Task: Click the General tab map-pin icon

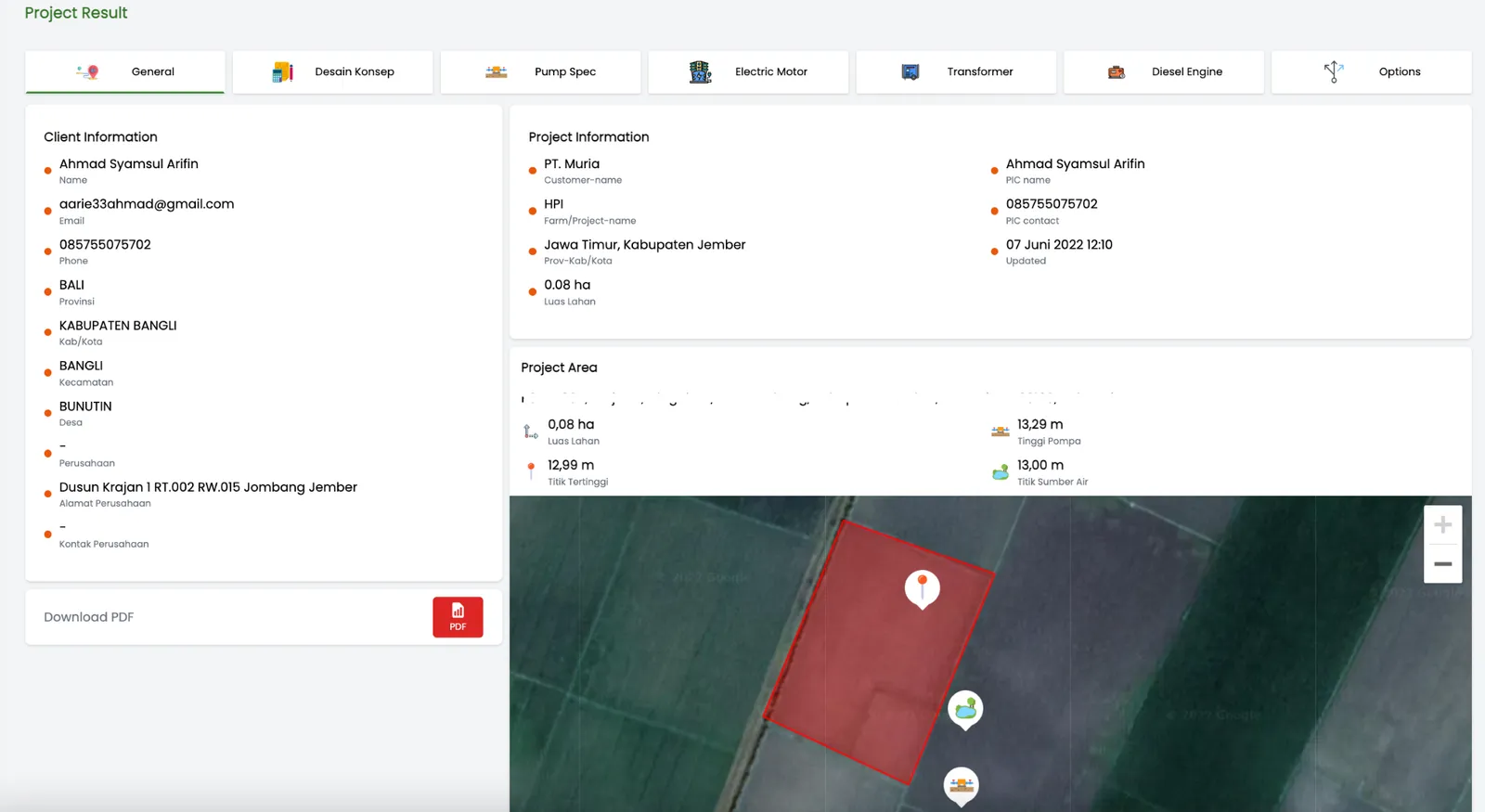Action: (88, 71)
